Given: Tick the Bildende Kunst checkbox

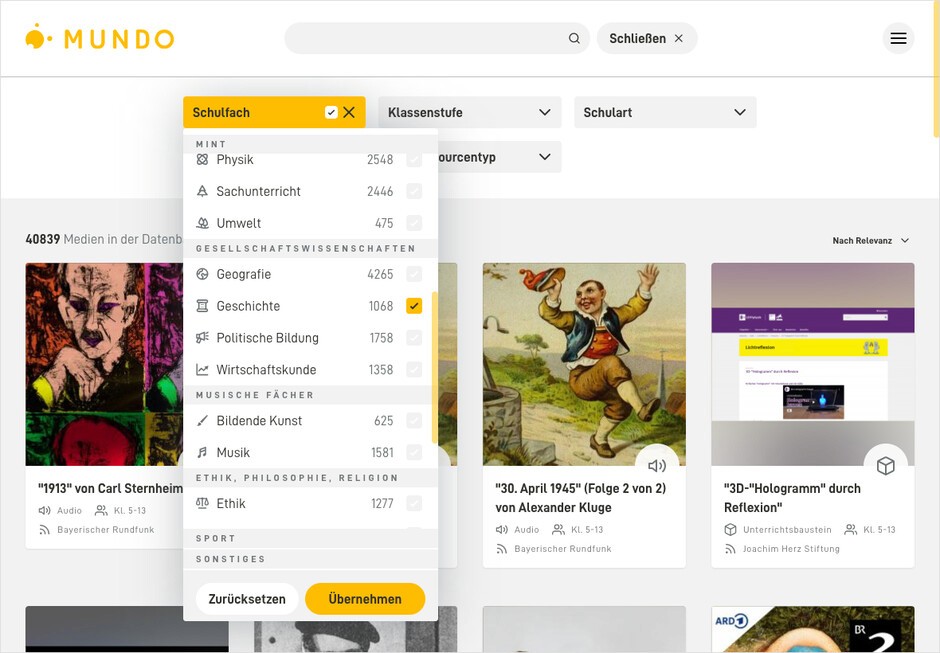Looking at the screenshot, I should (414, 420).
